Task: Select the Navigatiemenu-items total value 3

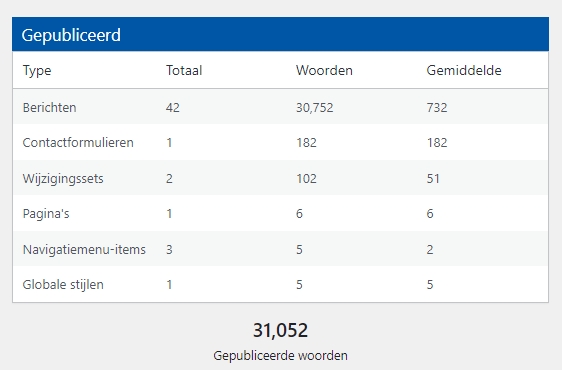Action: [169, 250]
